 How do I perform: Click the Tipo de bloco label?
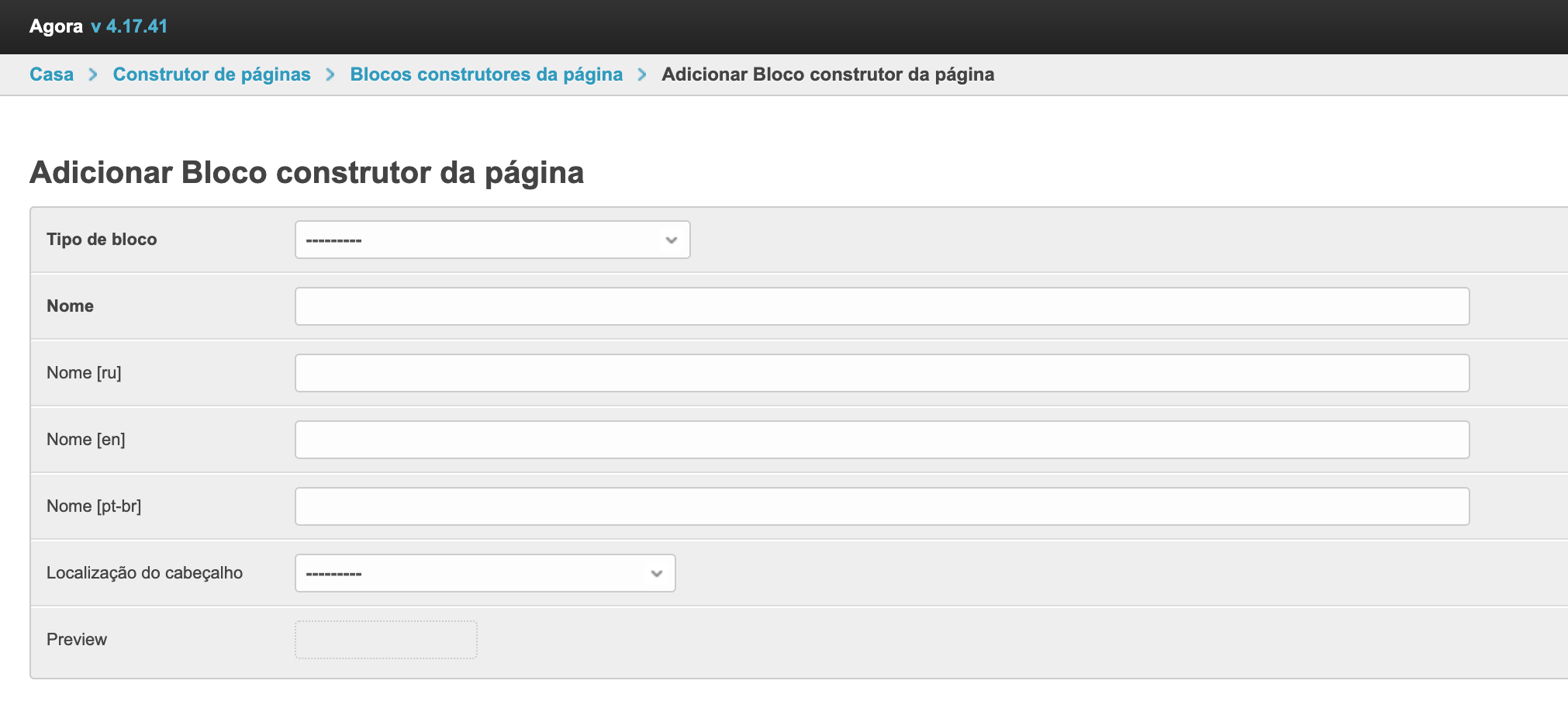click(x=102, y=240)
